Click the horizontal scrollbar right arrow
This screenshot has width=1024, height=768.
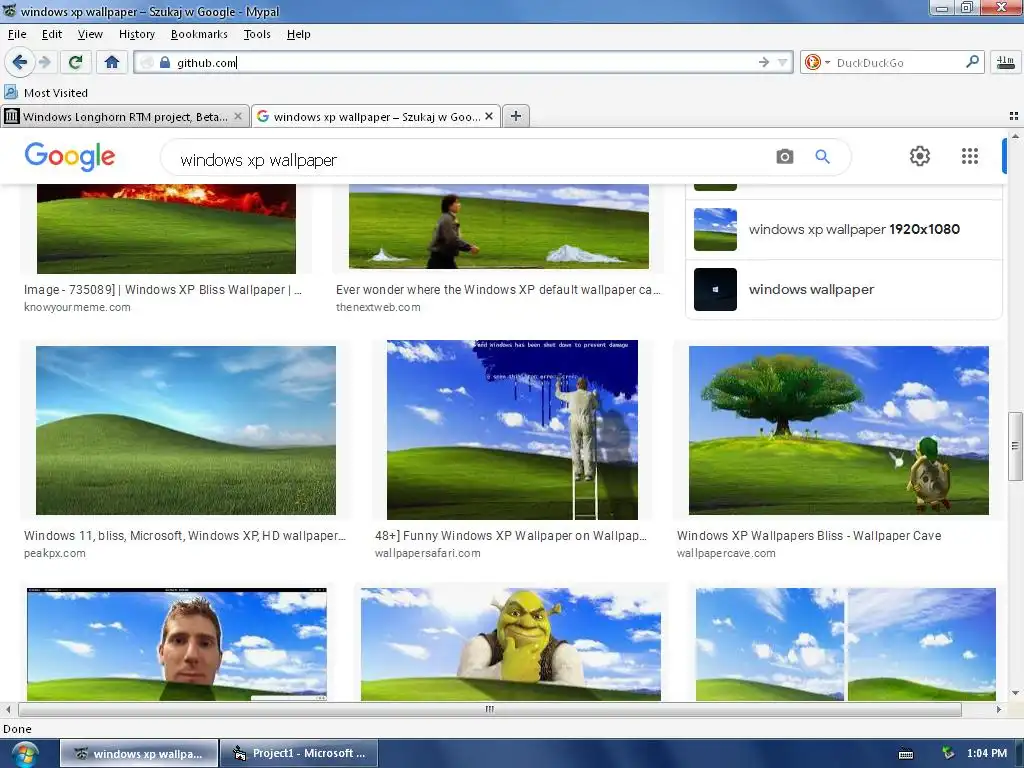coord(999,709)
